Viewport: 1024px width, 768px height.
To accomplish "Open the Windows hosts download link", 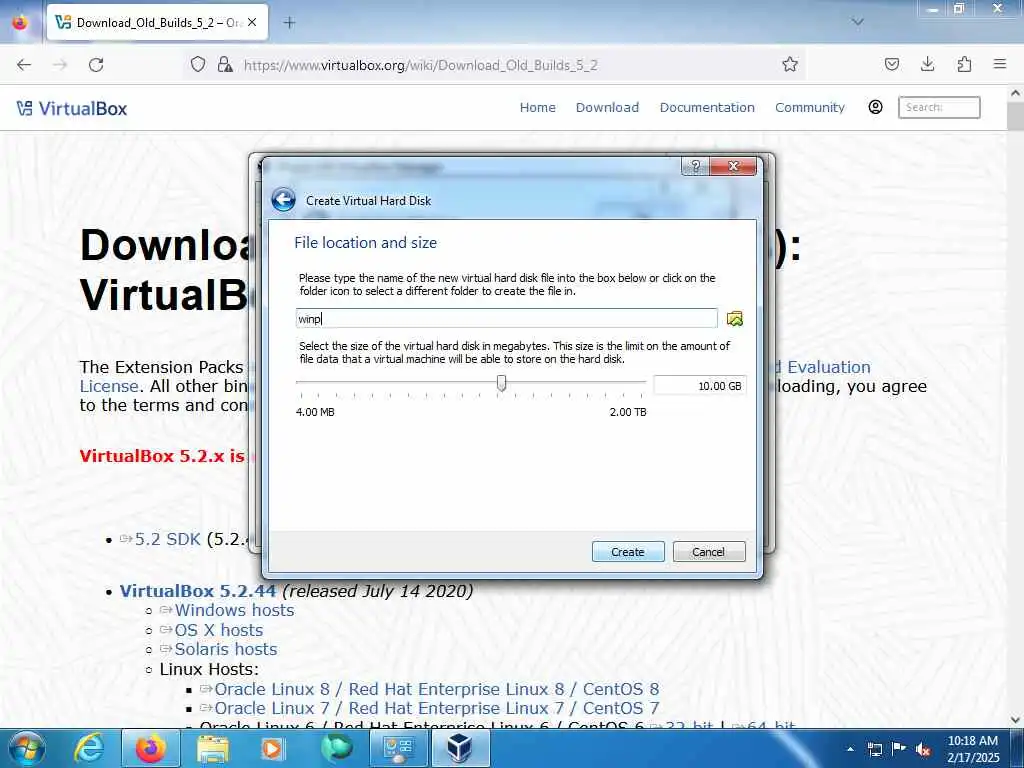I will [x=234, y=610].
